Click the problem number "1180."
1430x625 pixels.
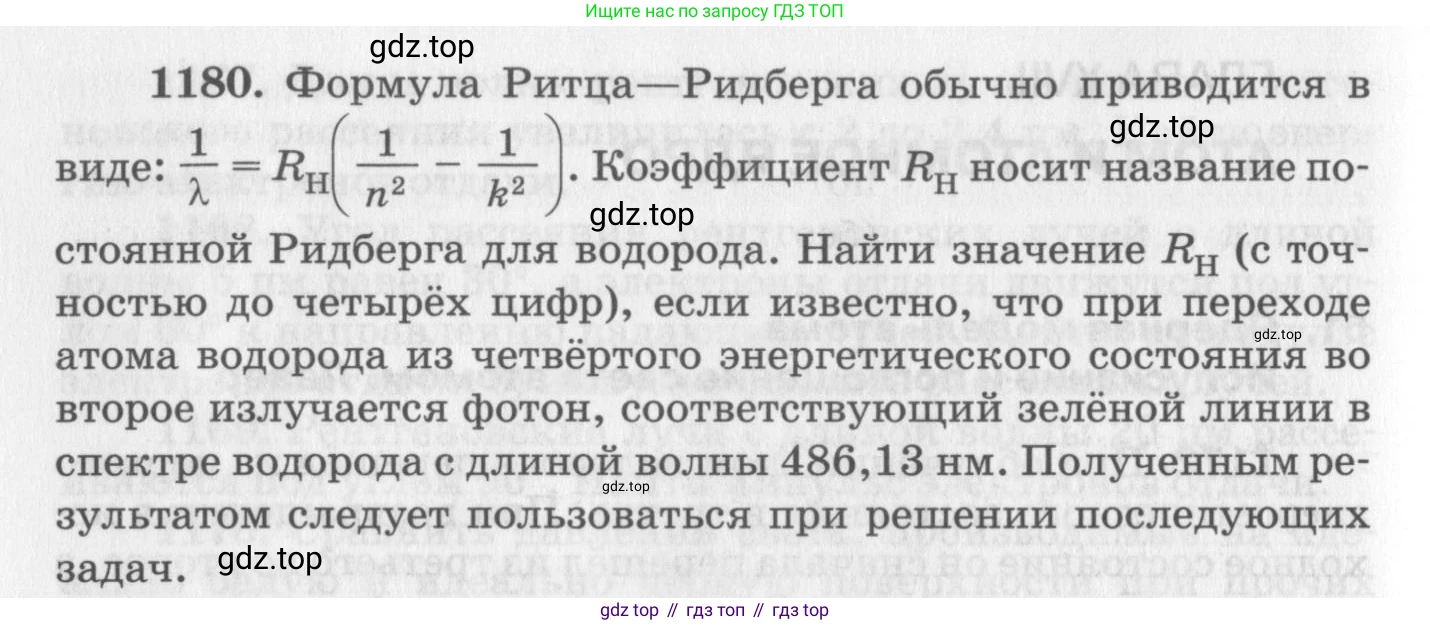pyautogui.click(x=207, y=86)
